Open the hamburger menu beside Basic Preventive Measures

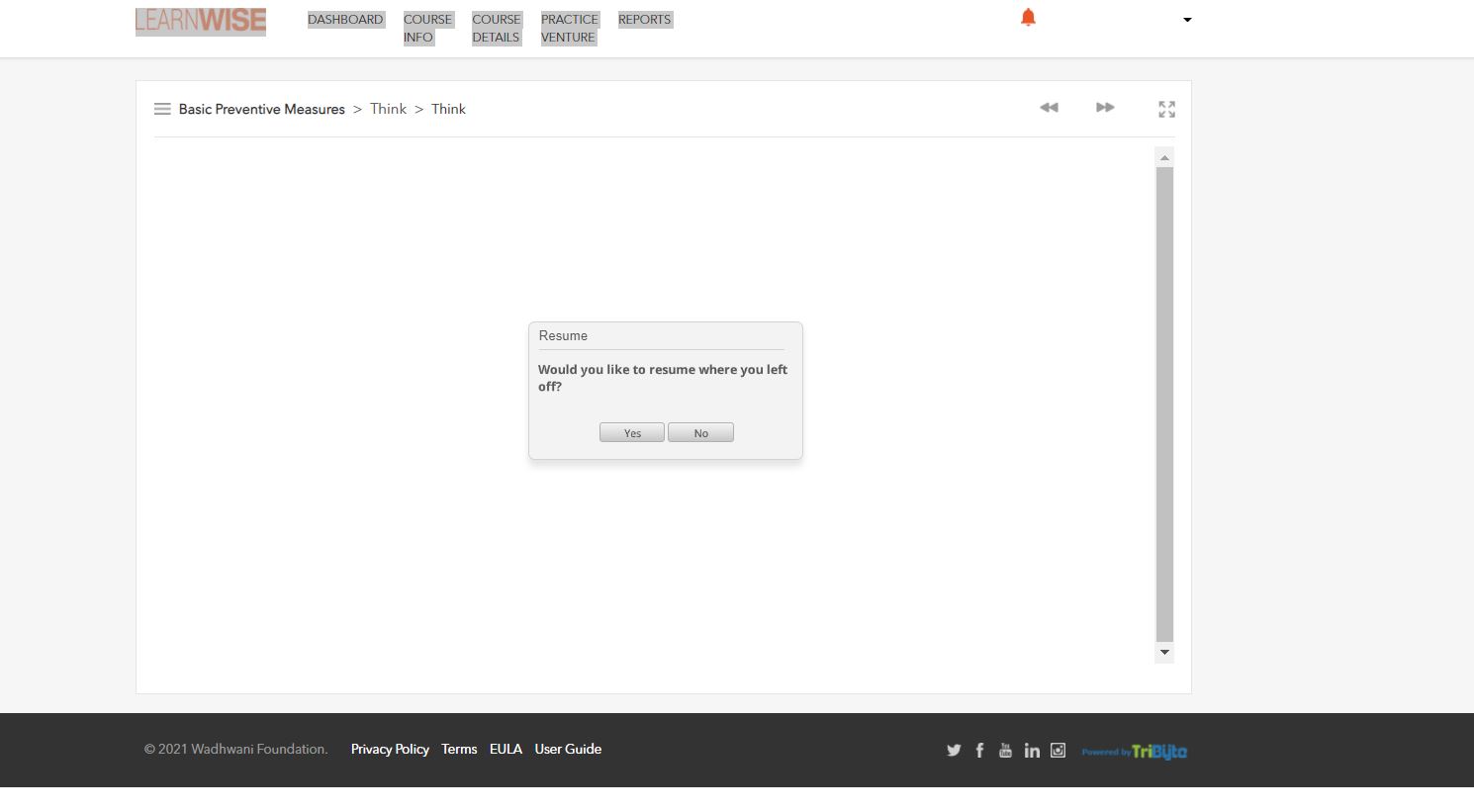click(162, 109)
